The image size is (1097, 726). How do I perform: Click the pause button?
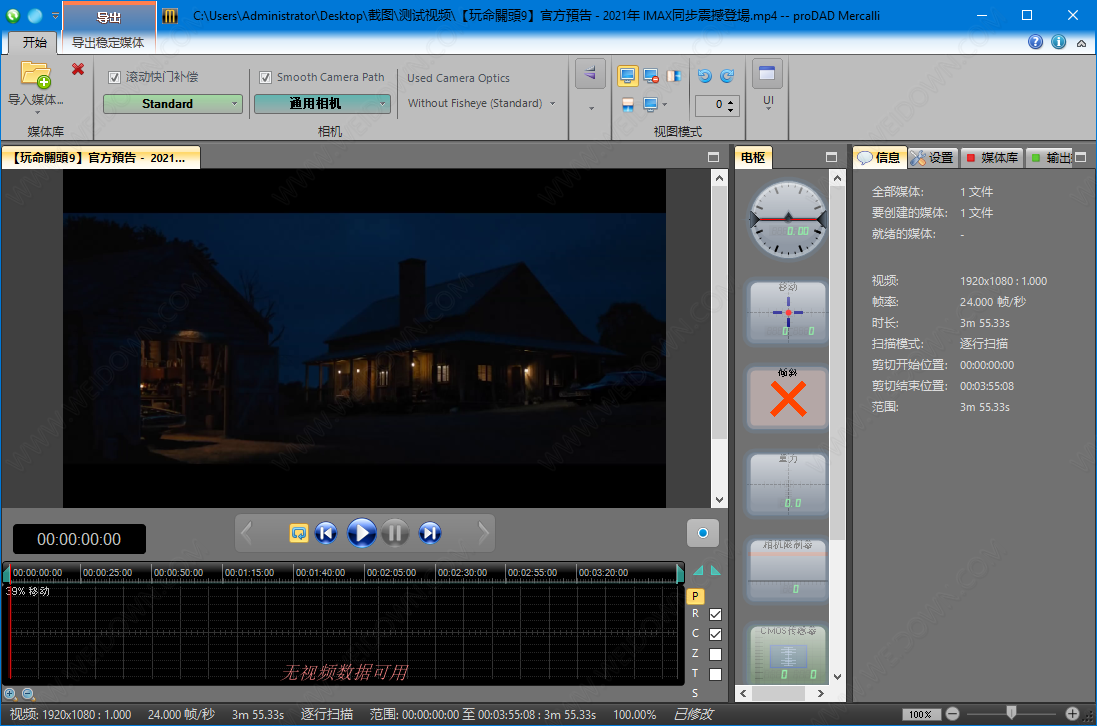[395, 533]
